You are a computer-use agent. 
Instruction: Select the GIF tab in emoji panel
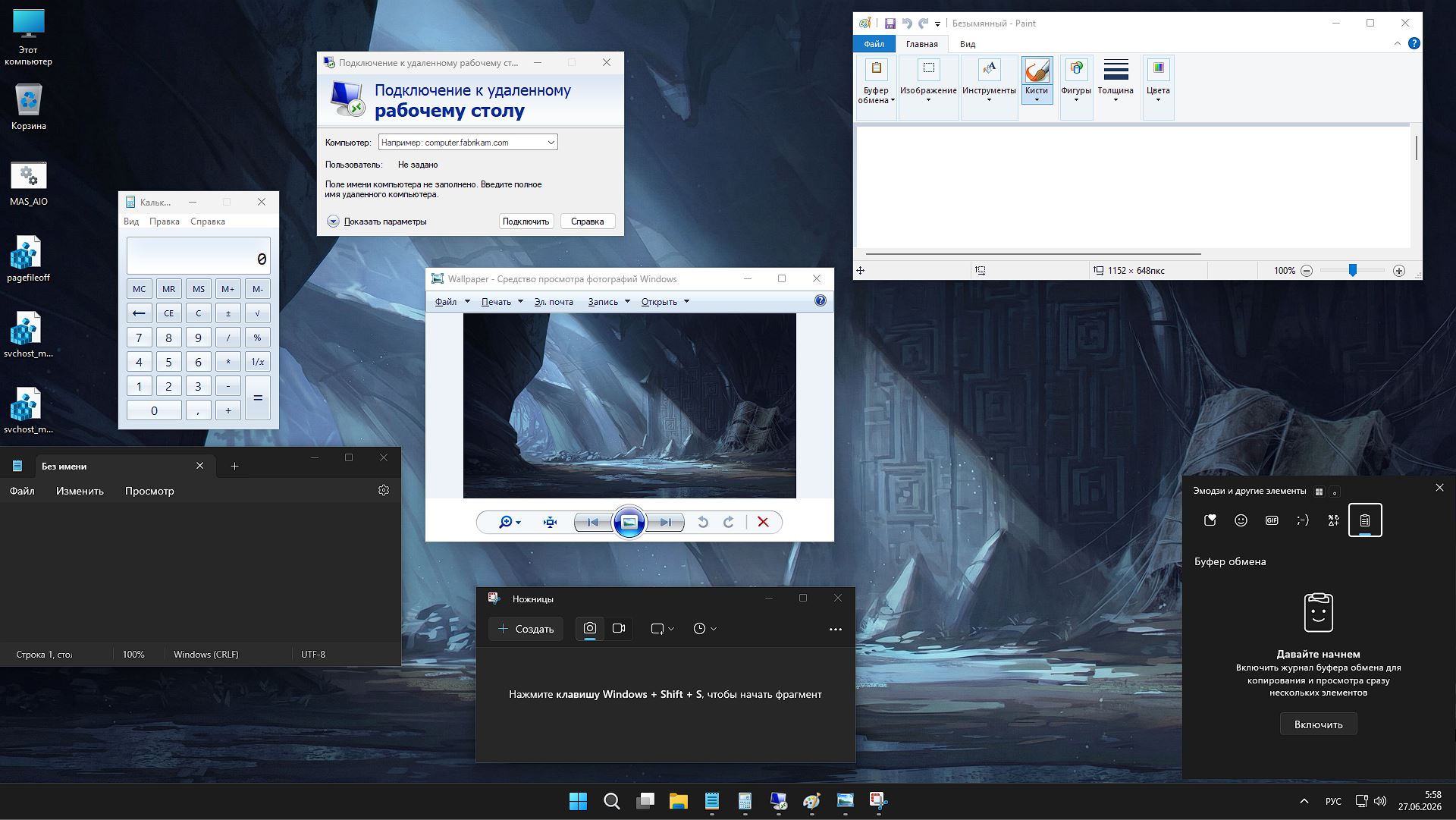pyautogui.click(x=1272, y=520)
